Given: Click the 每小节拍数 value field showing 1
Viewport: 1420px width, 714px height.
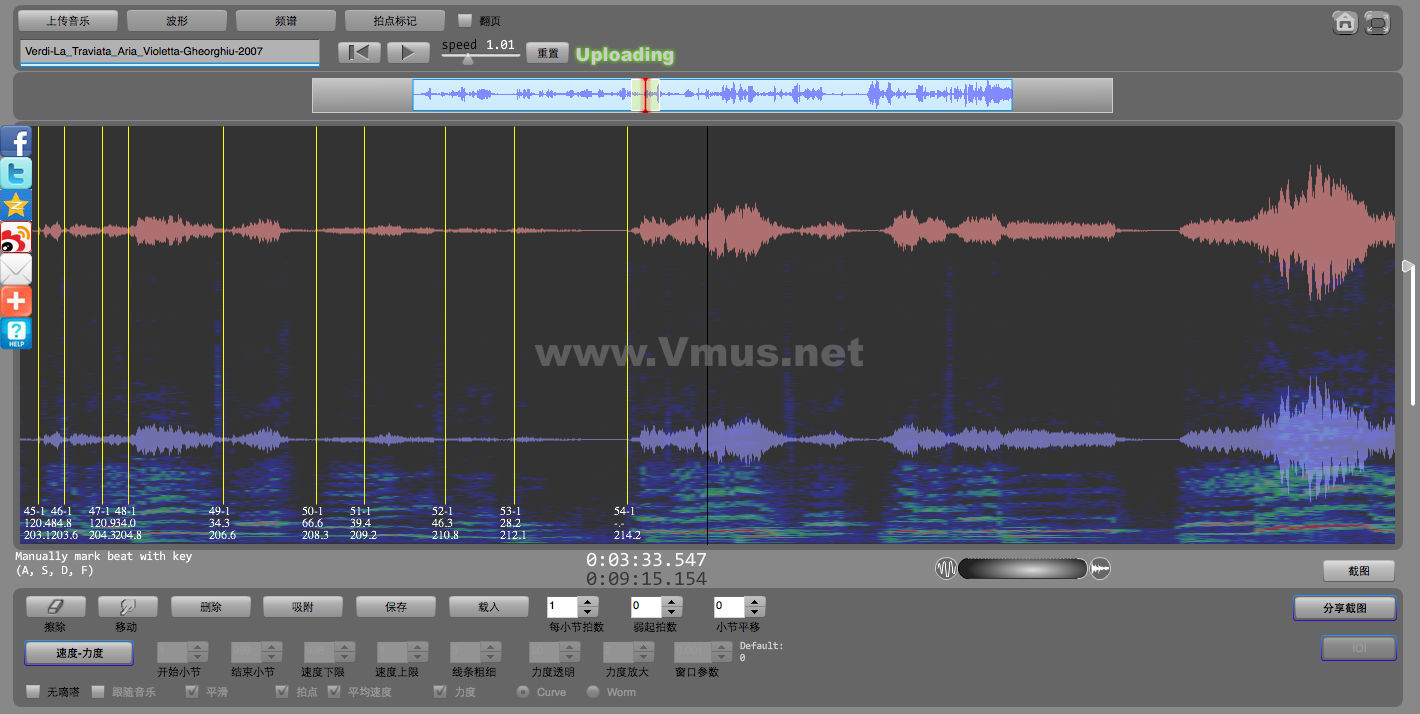Looking at the screenshot, I should pos(563,607).
